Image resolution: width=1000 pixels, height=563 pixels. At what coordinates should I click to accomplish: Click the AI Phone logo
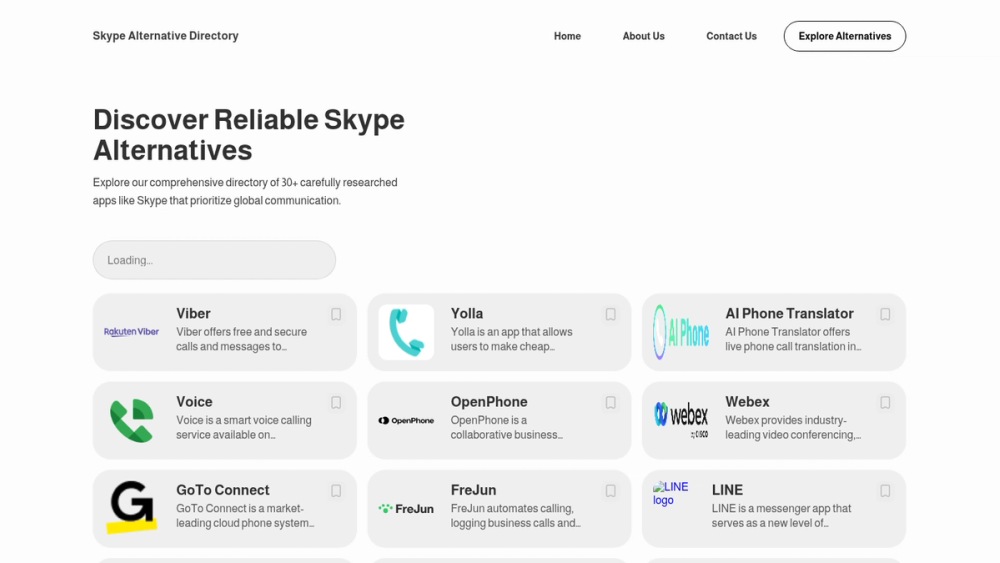coord(680,332)
